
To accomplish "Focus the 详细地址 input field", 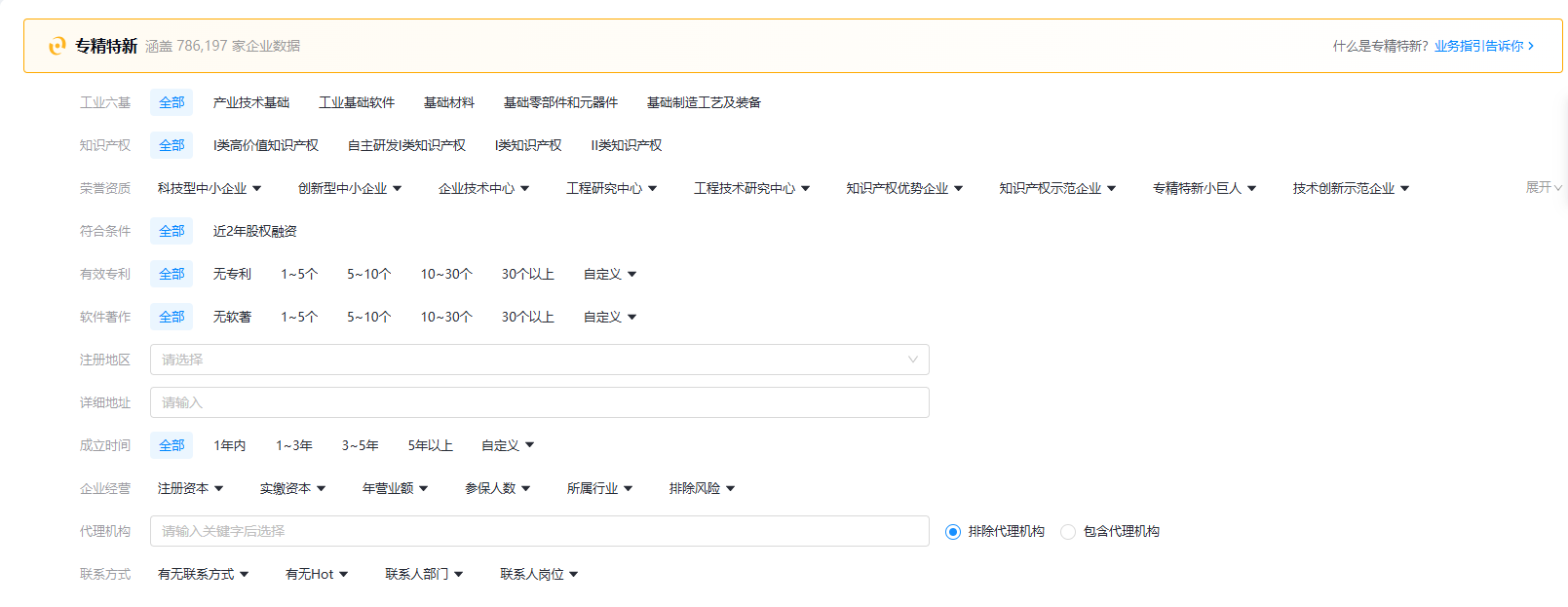I will [x=540, y=402].
